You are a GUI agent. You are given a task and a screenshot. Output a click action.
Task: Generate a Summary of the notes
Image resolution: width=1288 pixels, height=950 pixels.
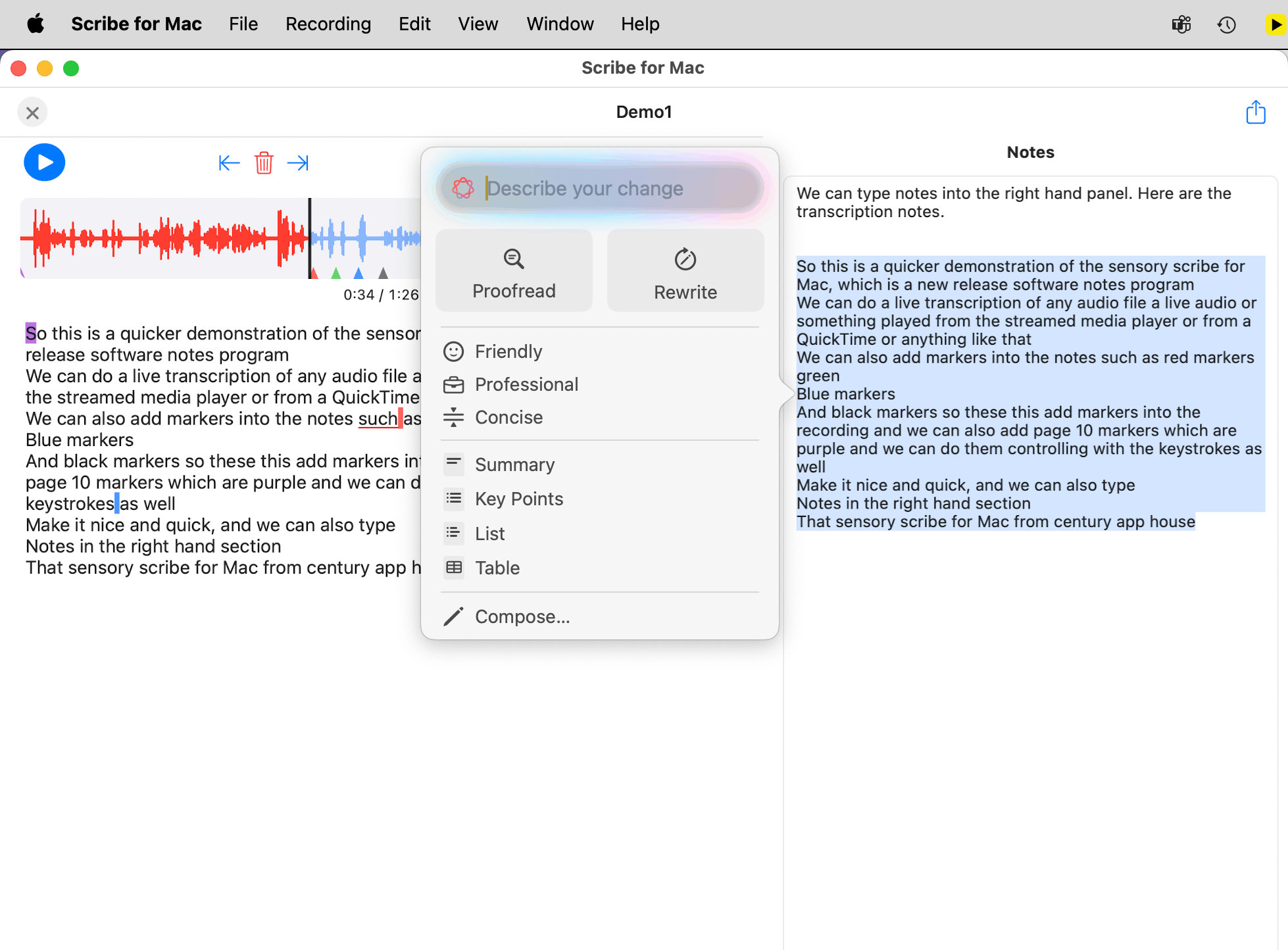click(x=515, y=464)
